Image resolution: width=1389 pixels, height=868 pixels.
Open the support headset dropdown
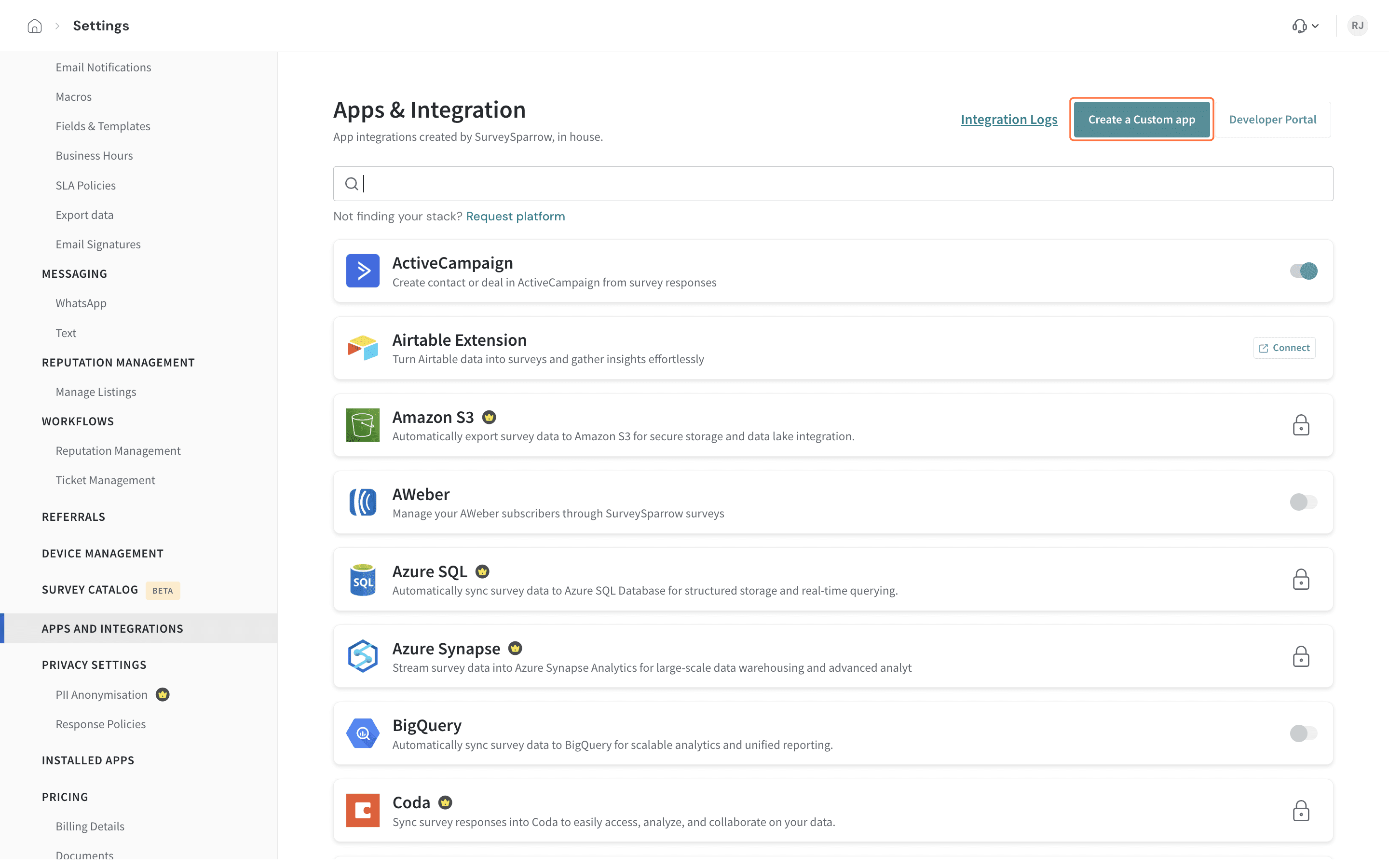(1305, 26)
